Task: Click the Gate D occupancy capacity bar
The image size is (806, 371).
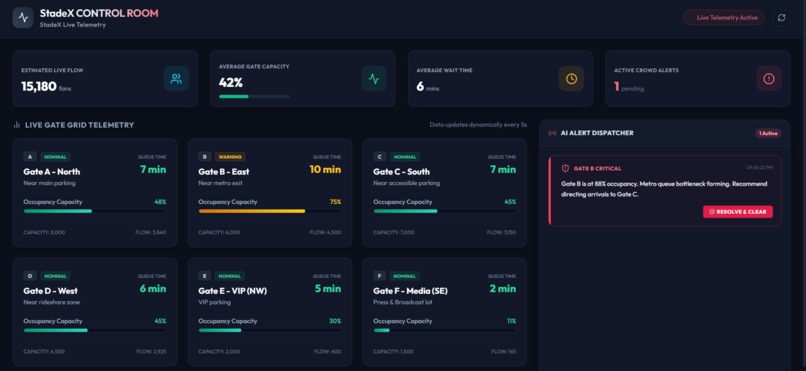Action: tap(95, 330)
